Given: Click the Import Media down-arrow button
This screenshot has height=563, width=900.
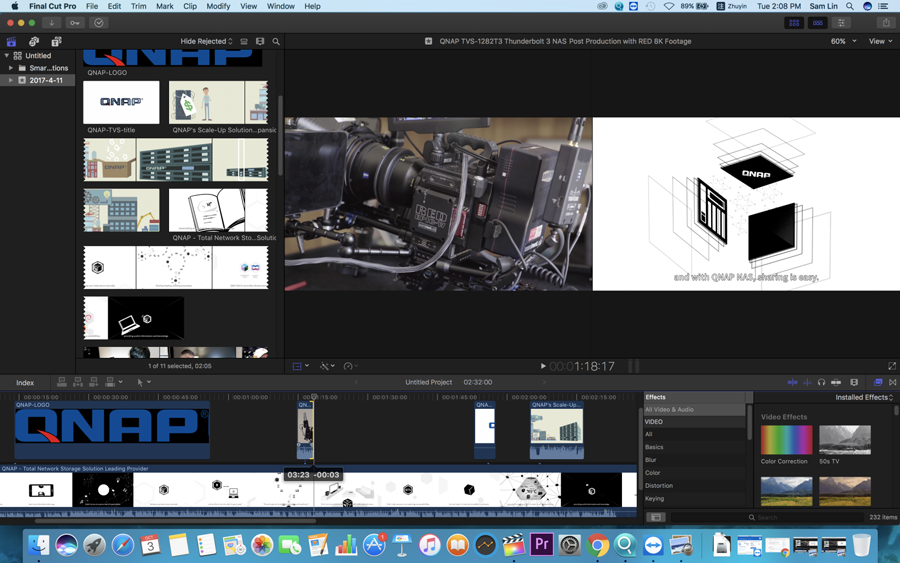Looking at the screenshot, I should point(51,23).
